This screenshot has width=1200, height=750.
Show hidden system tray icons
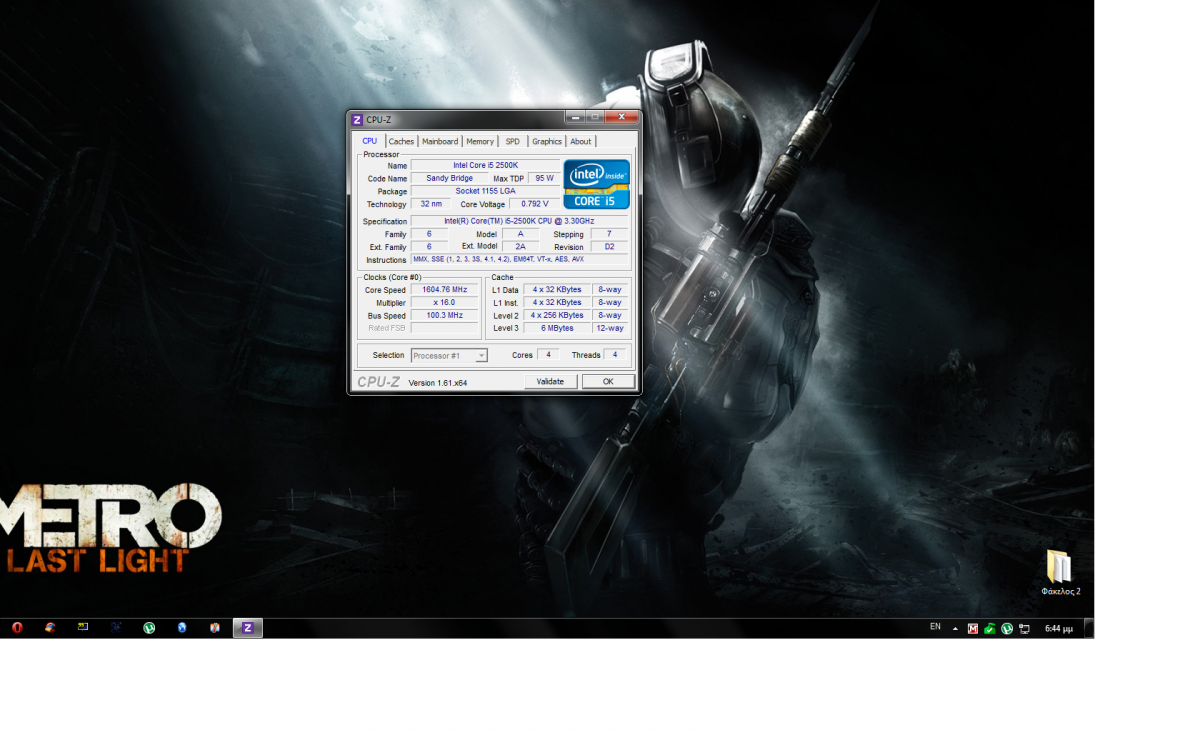(955, 629)
